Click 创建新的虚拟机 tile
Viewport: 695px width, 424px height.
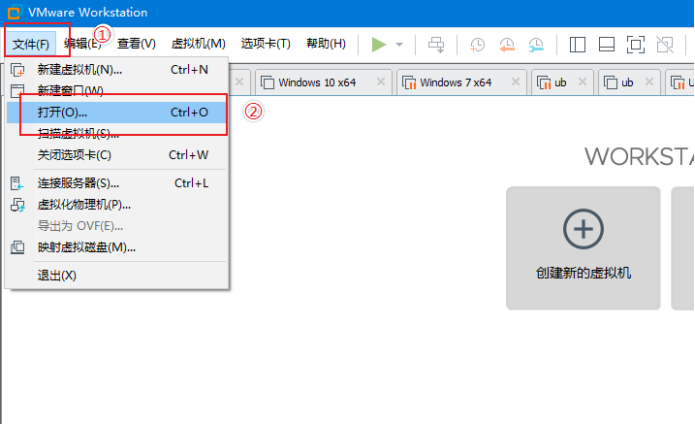pyautogui.click(x=583, y=248)
